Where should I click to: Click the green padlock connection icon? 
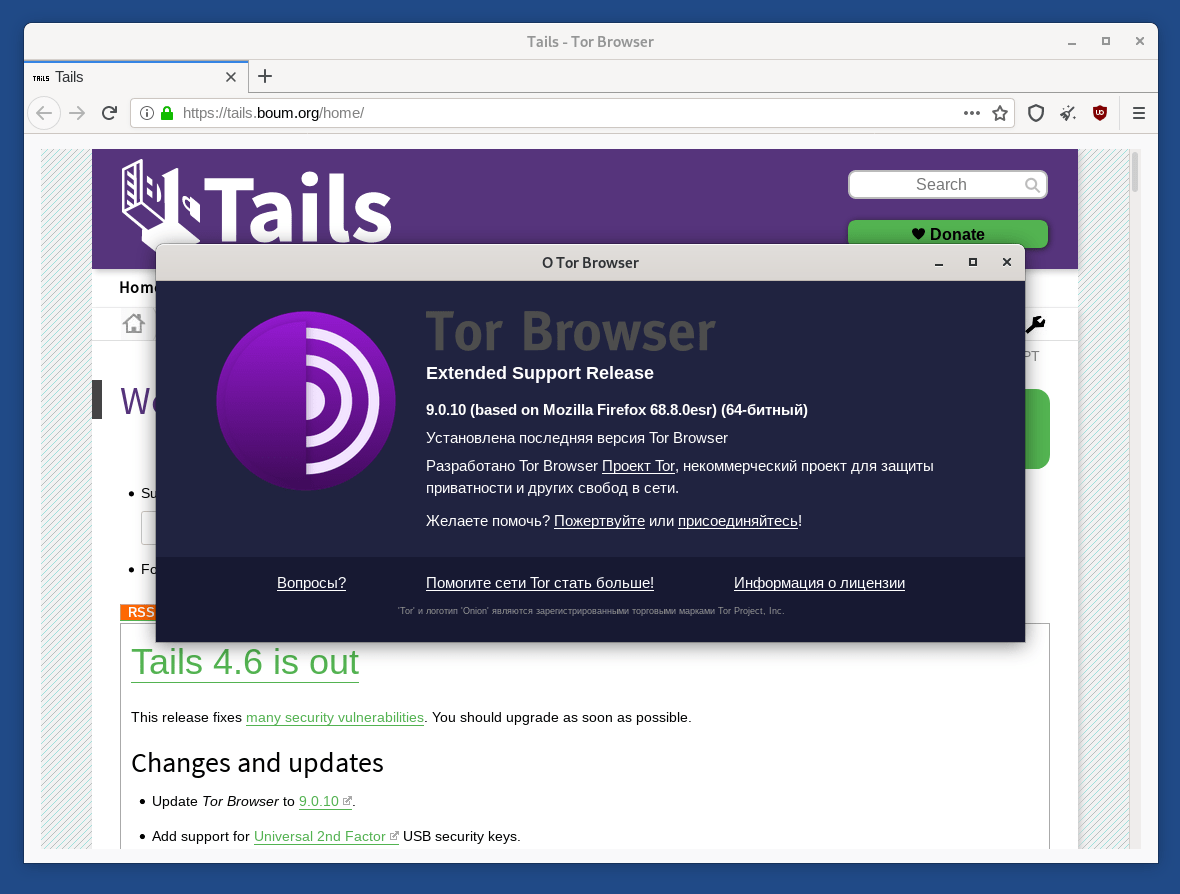[167, 114]
